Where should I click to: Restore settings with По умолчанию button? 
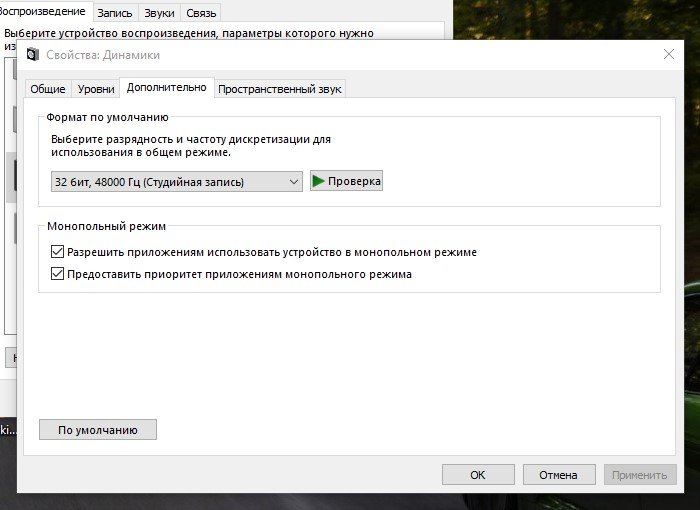98,430
